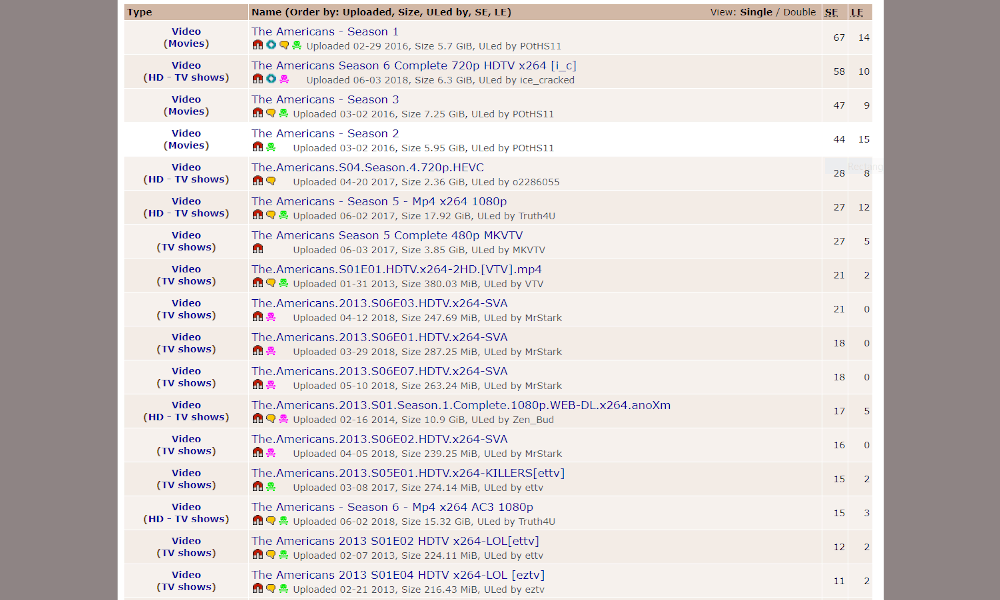1000x600 pixels.
Task: Click green VIP skull on Season 5 Mp4 x264 1080p row
Action: tap(284, 215)
